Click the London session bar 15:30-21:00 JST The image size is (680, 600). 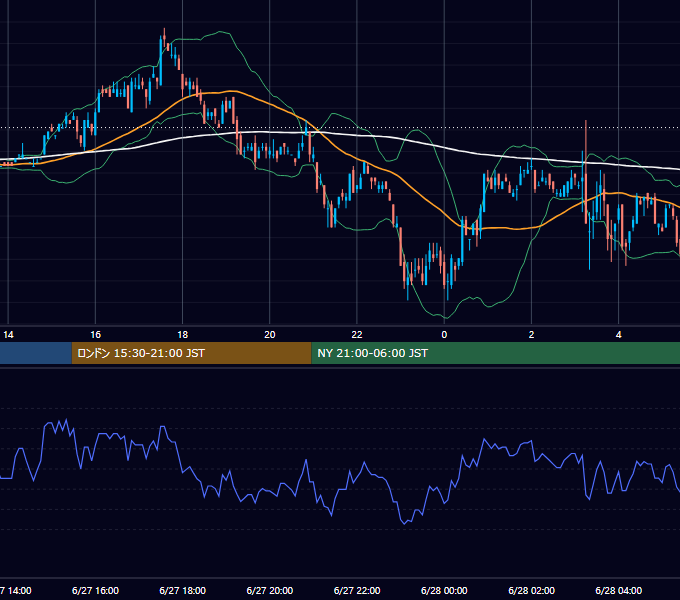(191, 353)
